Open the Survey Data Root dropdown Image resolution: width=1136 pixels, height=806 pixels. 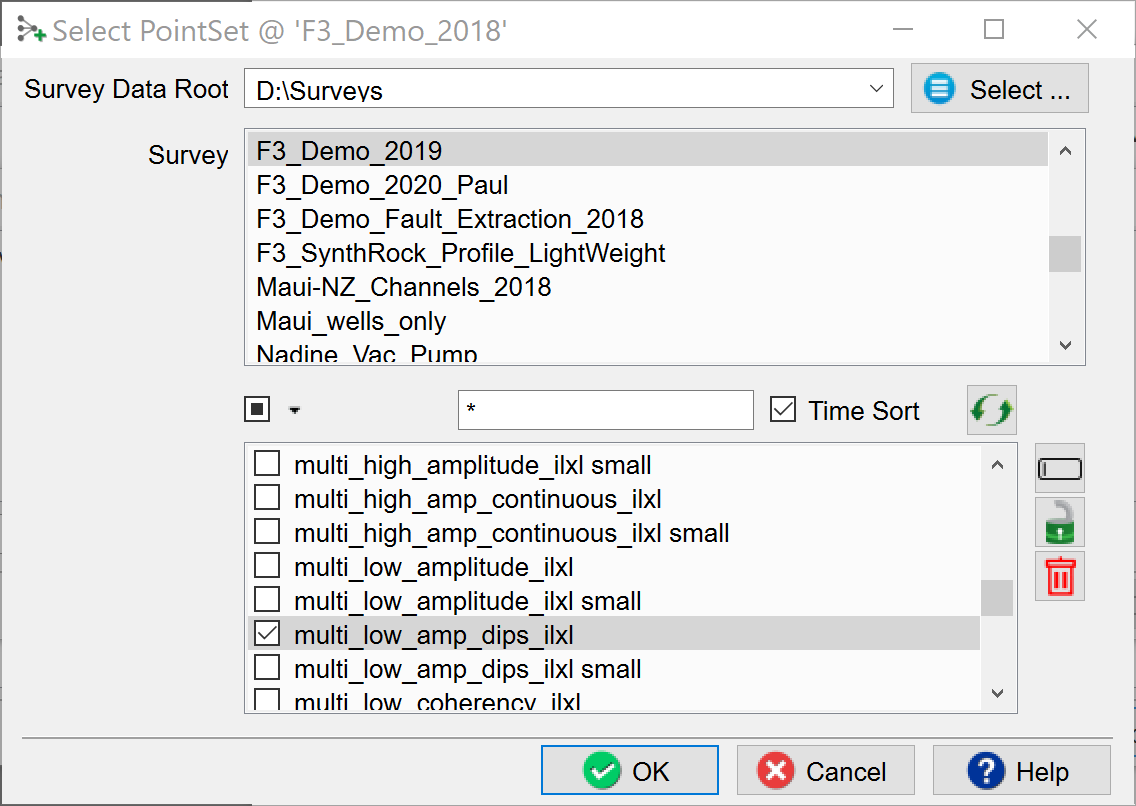pyautogui.click(x=876, y=89)
